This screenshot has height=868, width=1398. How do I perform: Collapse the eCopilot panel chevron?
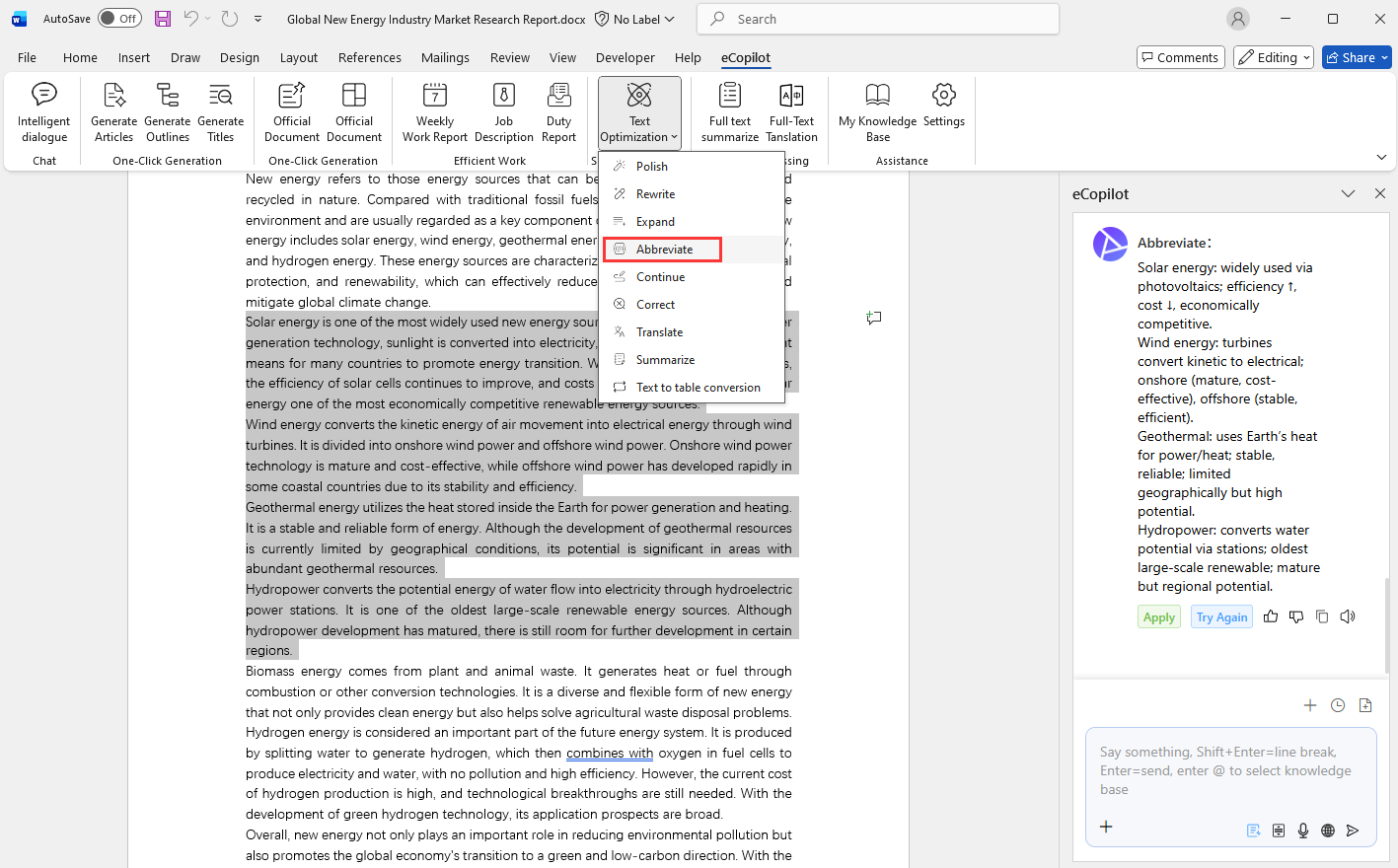pos(1348,194)
